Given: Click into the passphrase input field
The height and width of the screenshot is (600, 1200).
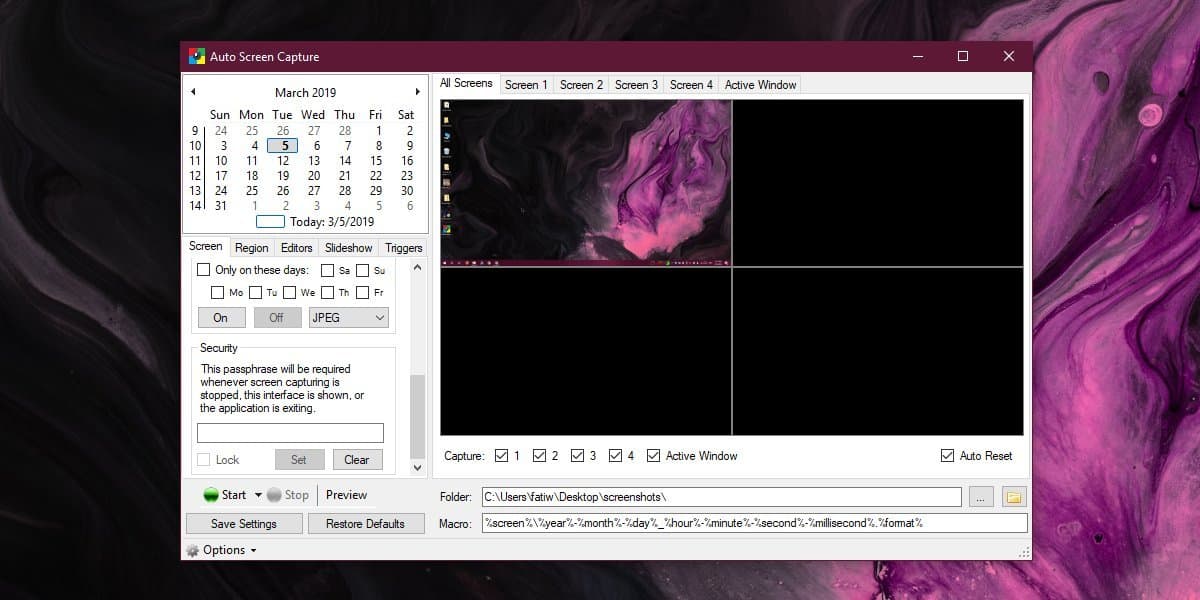Looking at the screenshot, I should [290, 433].
